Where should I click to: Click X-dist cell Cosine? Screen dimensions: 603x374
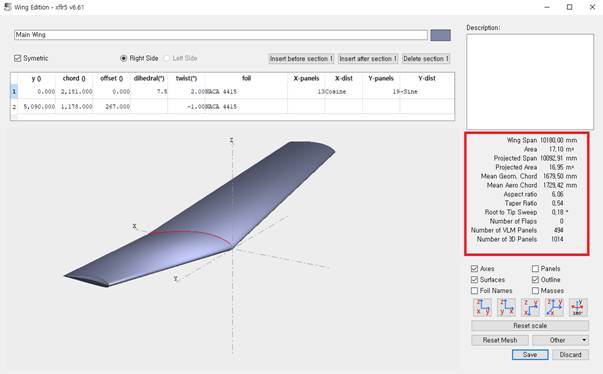point(343,92)
